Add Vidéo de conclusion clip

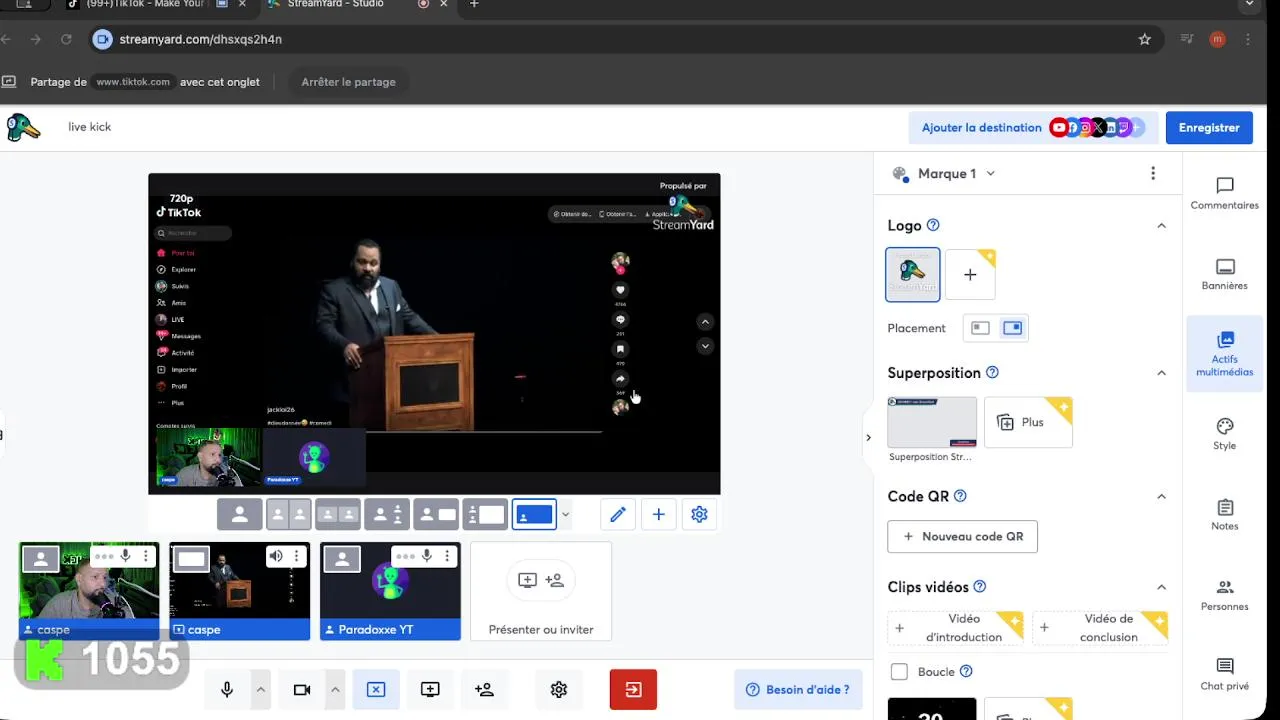pyautogui.click(x=1100, y=628)
